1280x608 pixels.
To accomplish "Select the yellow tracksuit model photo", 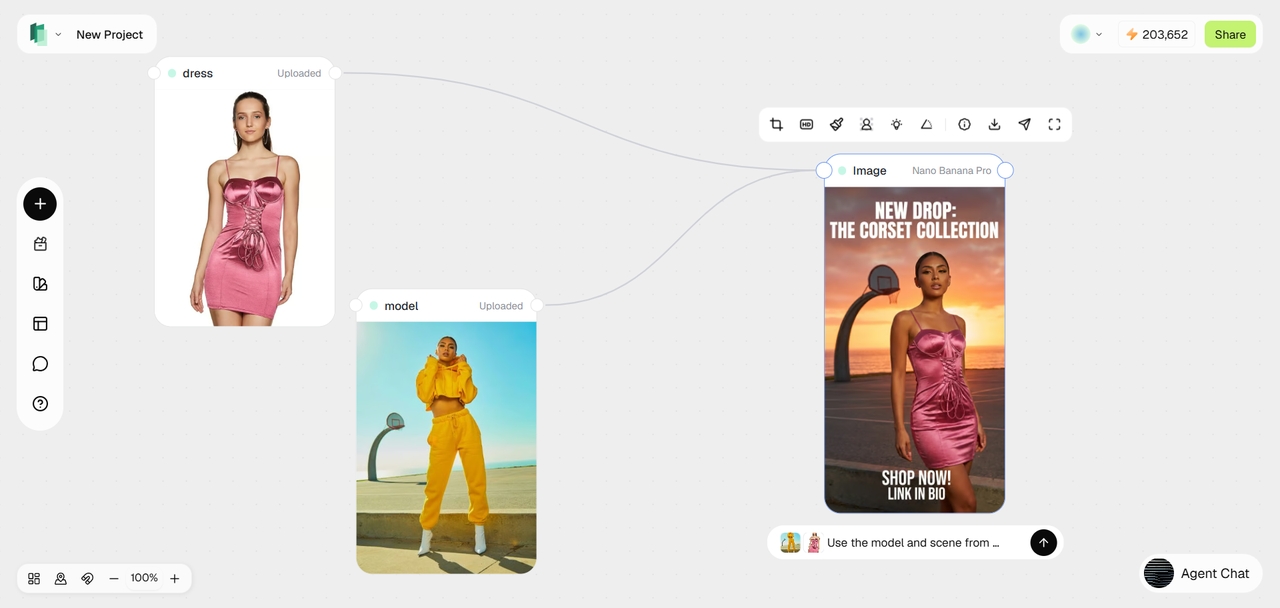I will 446,447.
